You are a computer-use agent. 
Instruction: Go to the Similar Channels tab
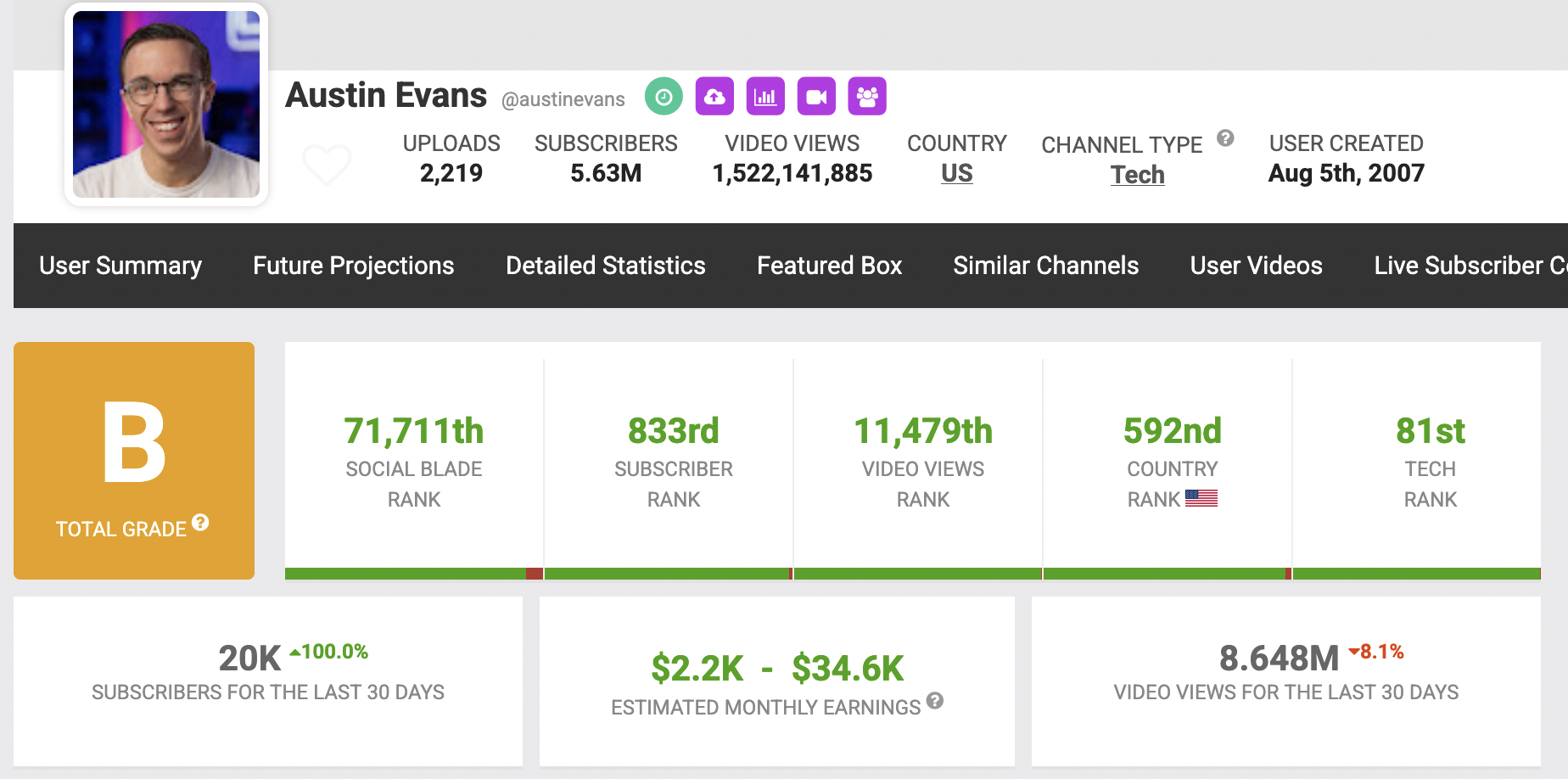(1046, 266)
